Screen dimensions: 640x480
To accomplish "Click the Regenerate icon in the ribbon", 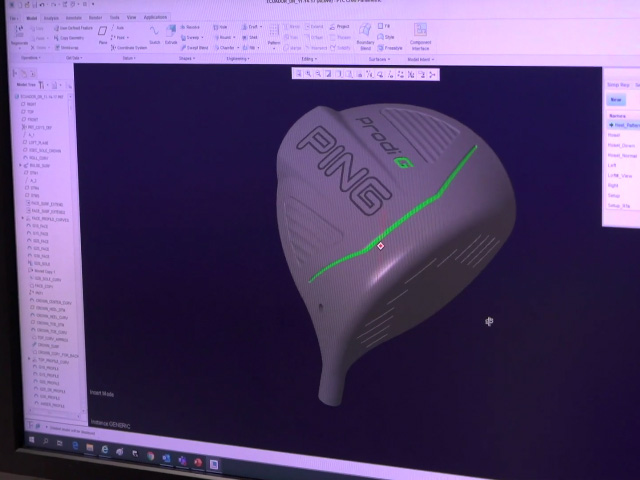I will pyautogui.click(x=19, y=31).
